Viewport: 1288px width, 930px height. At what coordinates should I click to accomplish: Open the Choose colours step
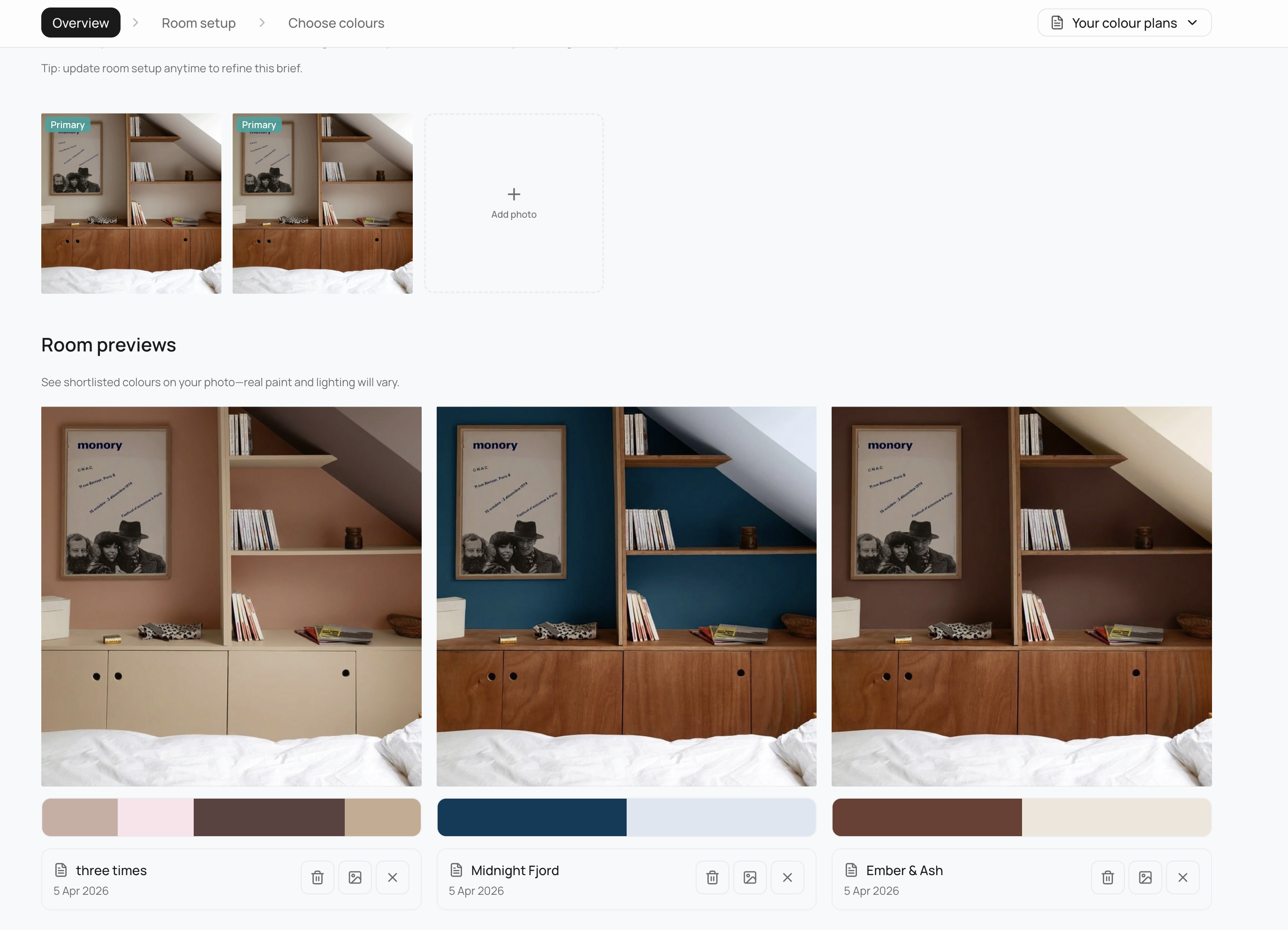click(x=336, y=23)
